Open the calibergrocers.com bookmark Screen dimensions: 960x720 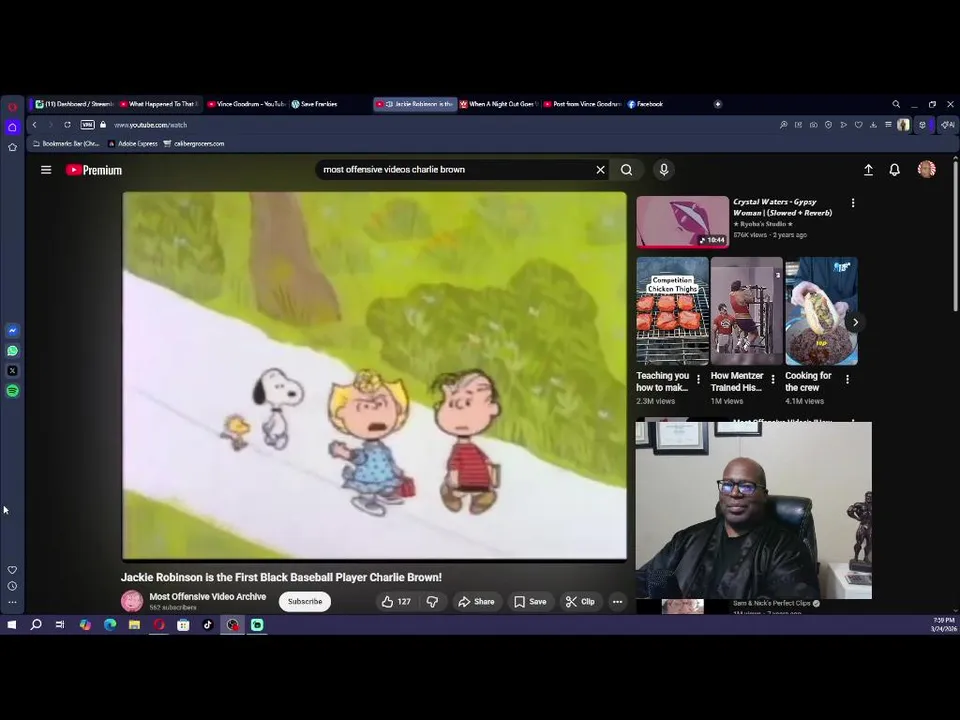[193, 144]
